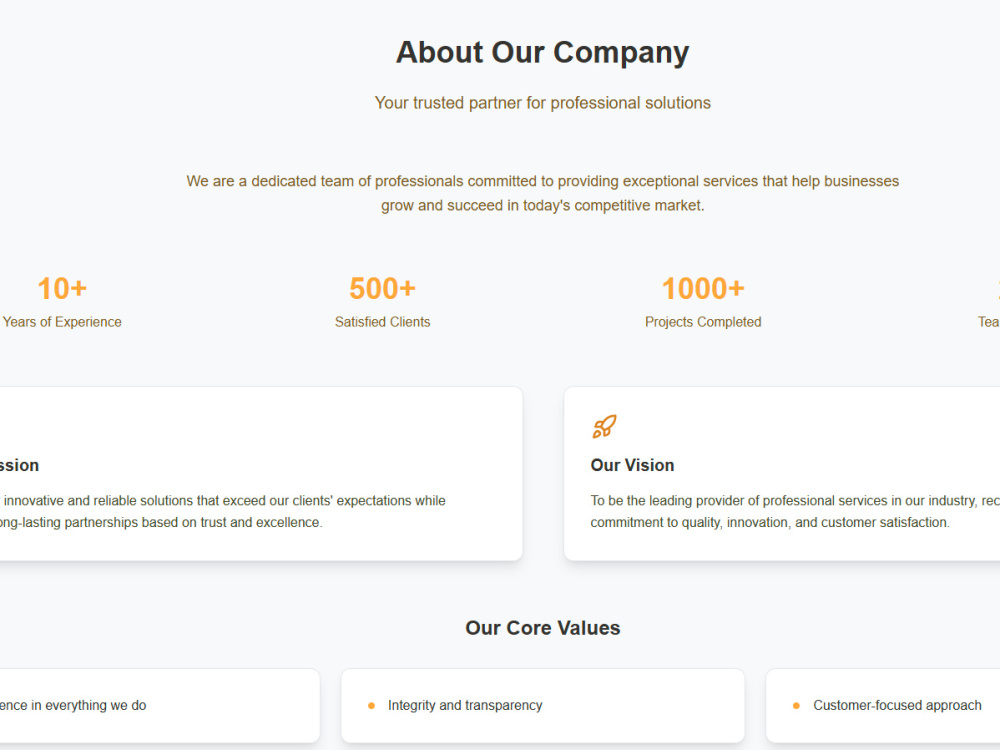Click the Our Vision description paragraph
The width and height of the screenshot is (1000, 750).
click(x=795, y=511)
